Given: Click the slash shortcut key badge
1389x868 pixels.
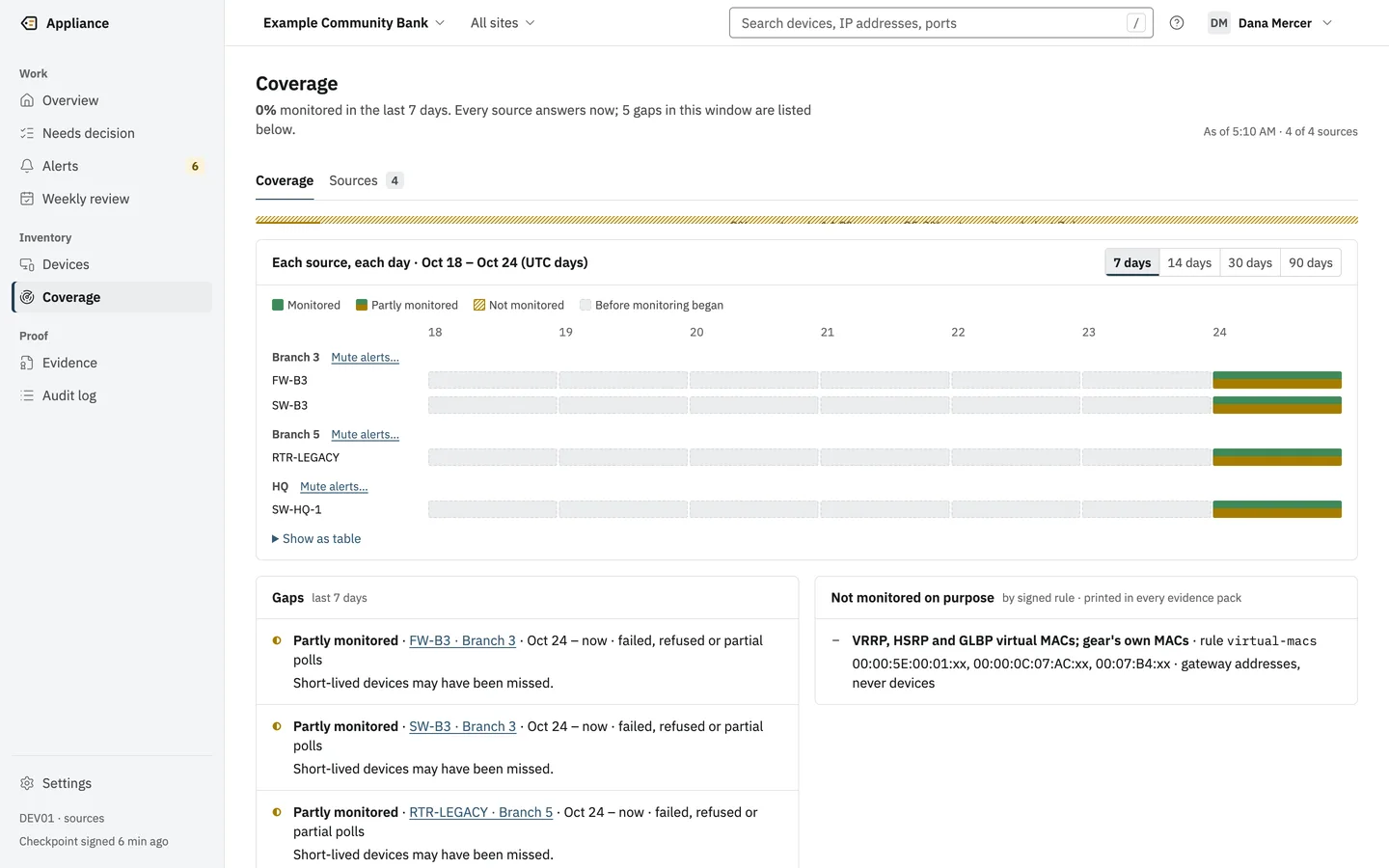Looking at the screenshot, I should (x=1136, y=23).
